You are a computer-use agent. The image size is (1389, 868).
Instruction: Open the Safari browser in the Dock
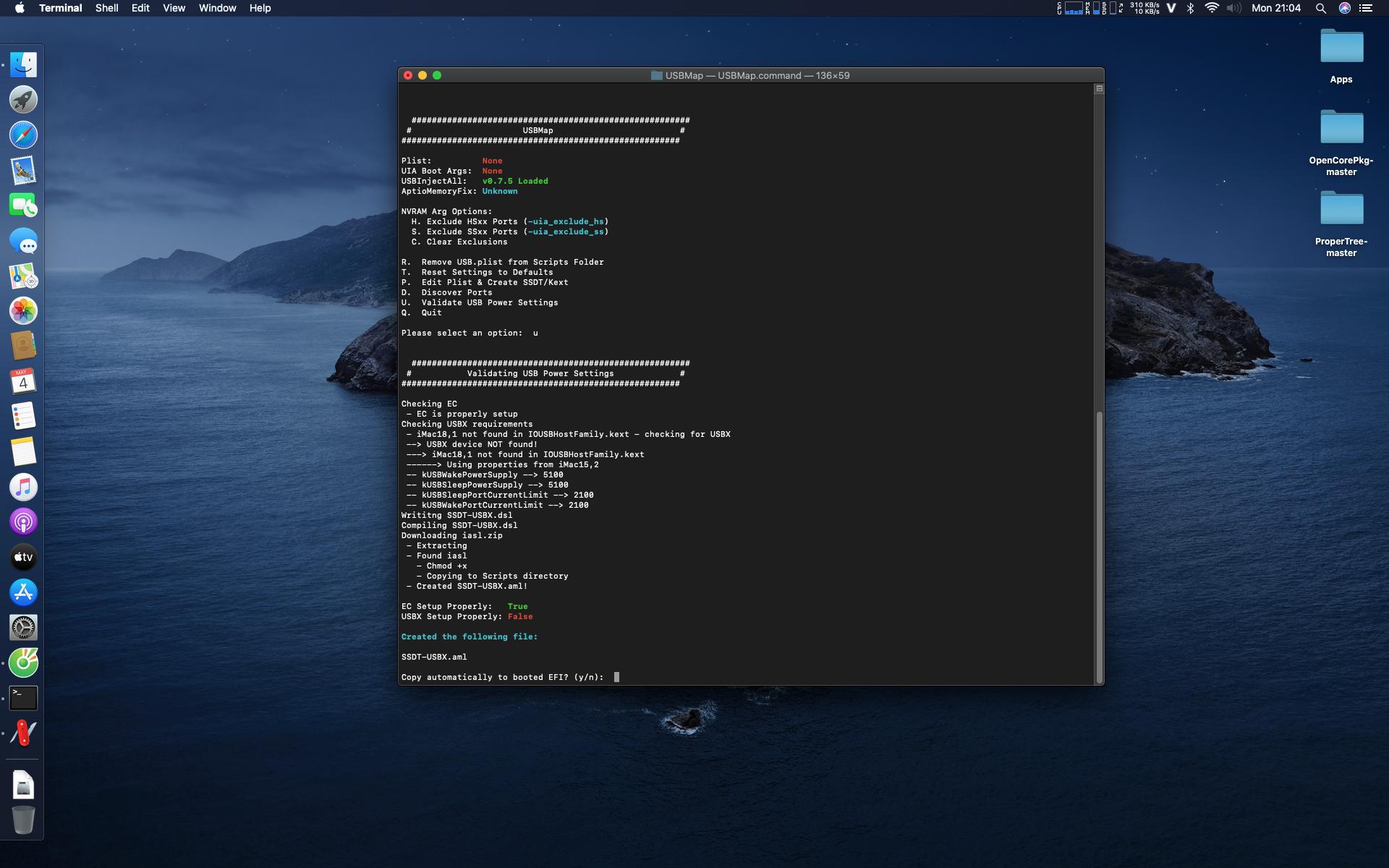[23, 135]
